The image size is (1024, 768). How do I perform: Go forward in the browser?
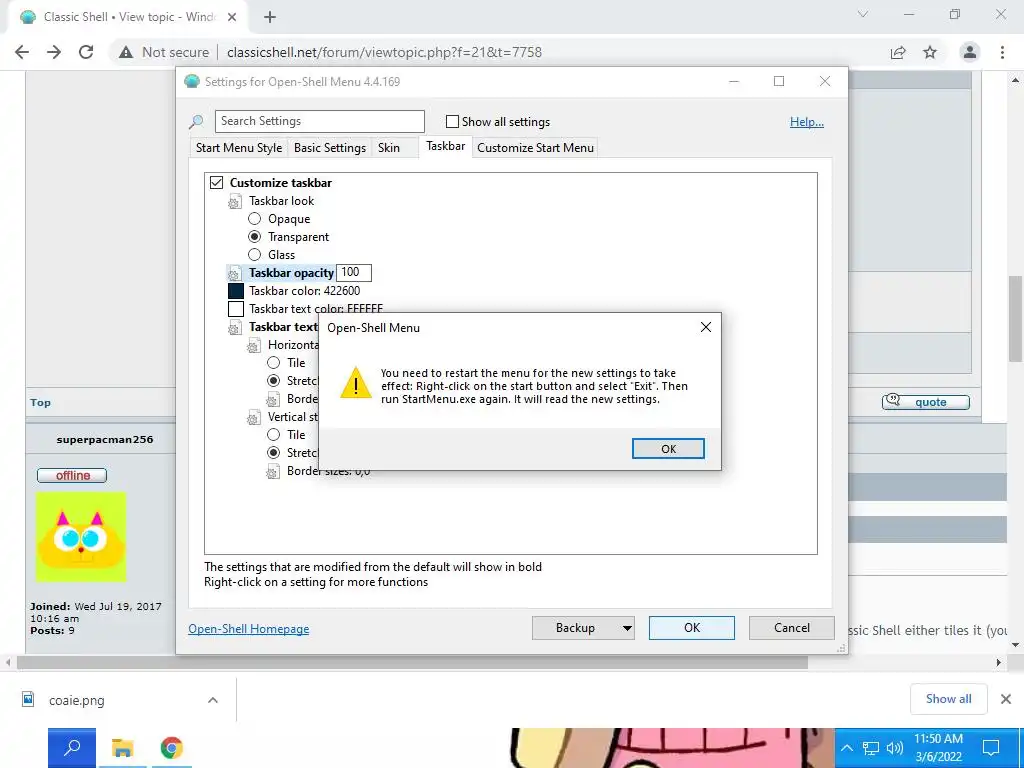(54, 52)
